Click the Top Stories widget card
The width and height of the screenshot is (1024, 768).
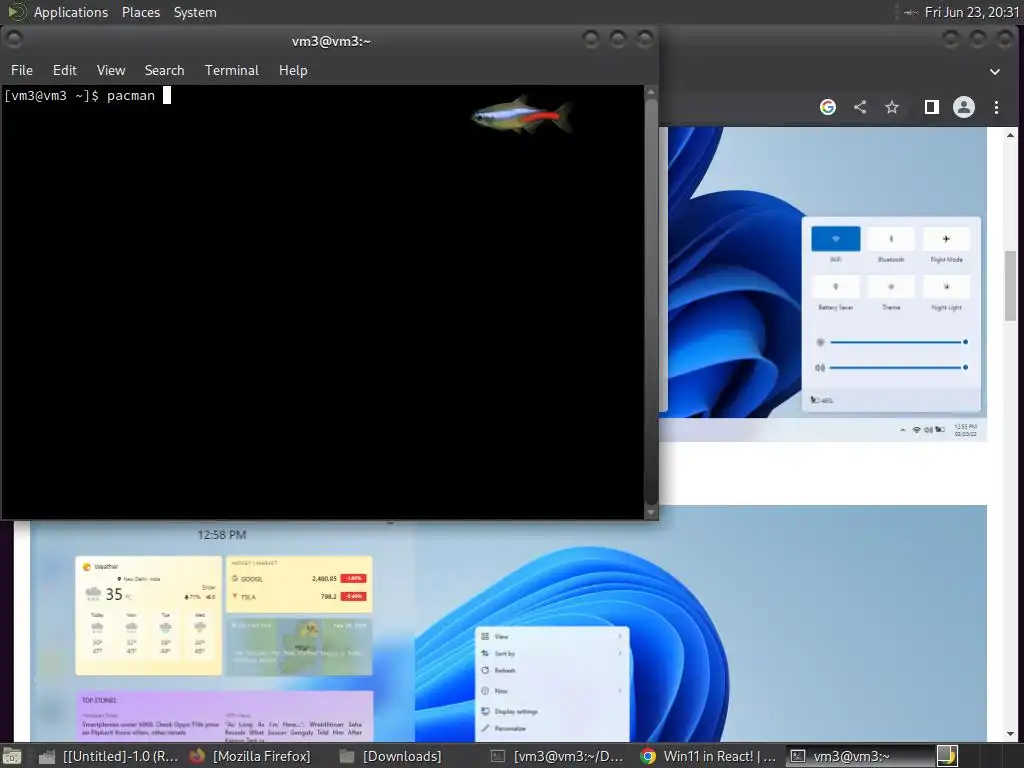225,716
